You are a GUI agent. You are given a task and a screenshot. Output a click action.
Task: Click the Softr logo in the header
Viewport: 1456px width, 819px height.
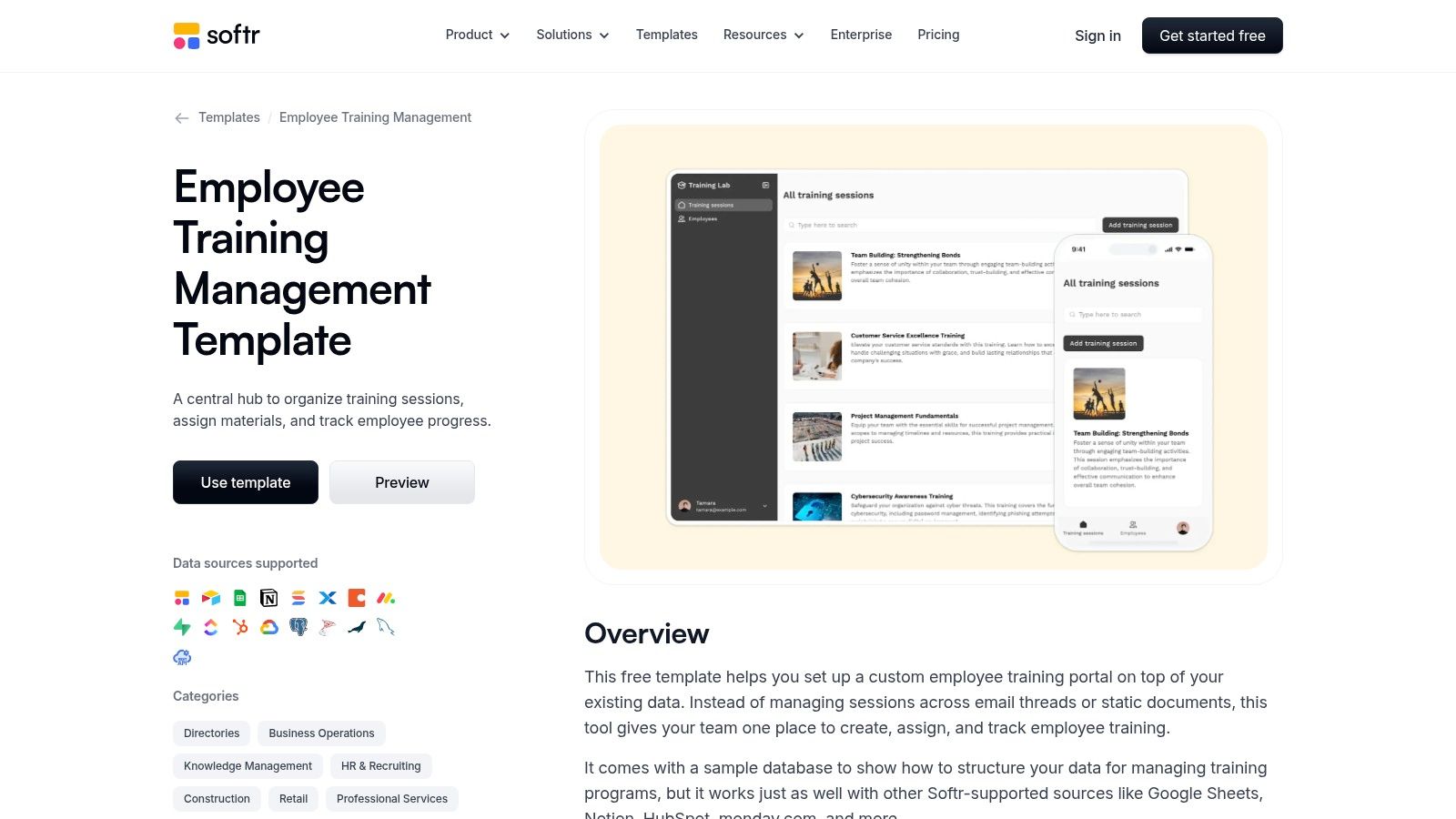(x=216, y=35)
